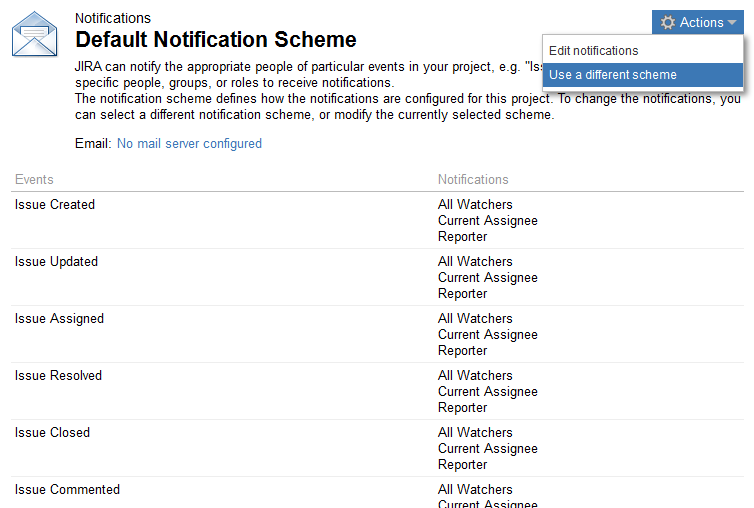754x508 pixels.
Task: Click the Issue Commented event label
Action: pyautogui.click(x=67, y=490)
